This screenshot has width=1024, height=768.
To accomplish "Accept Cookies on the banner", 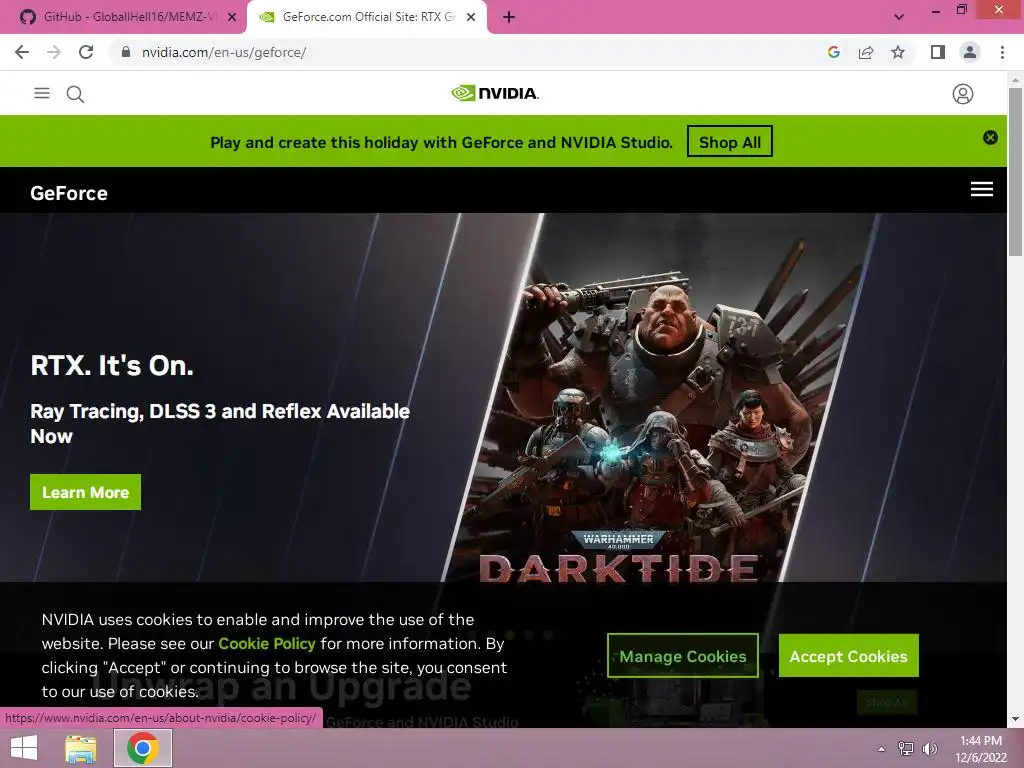I will click(848, 656).
